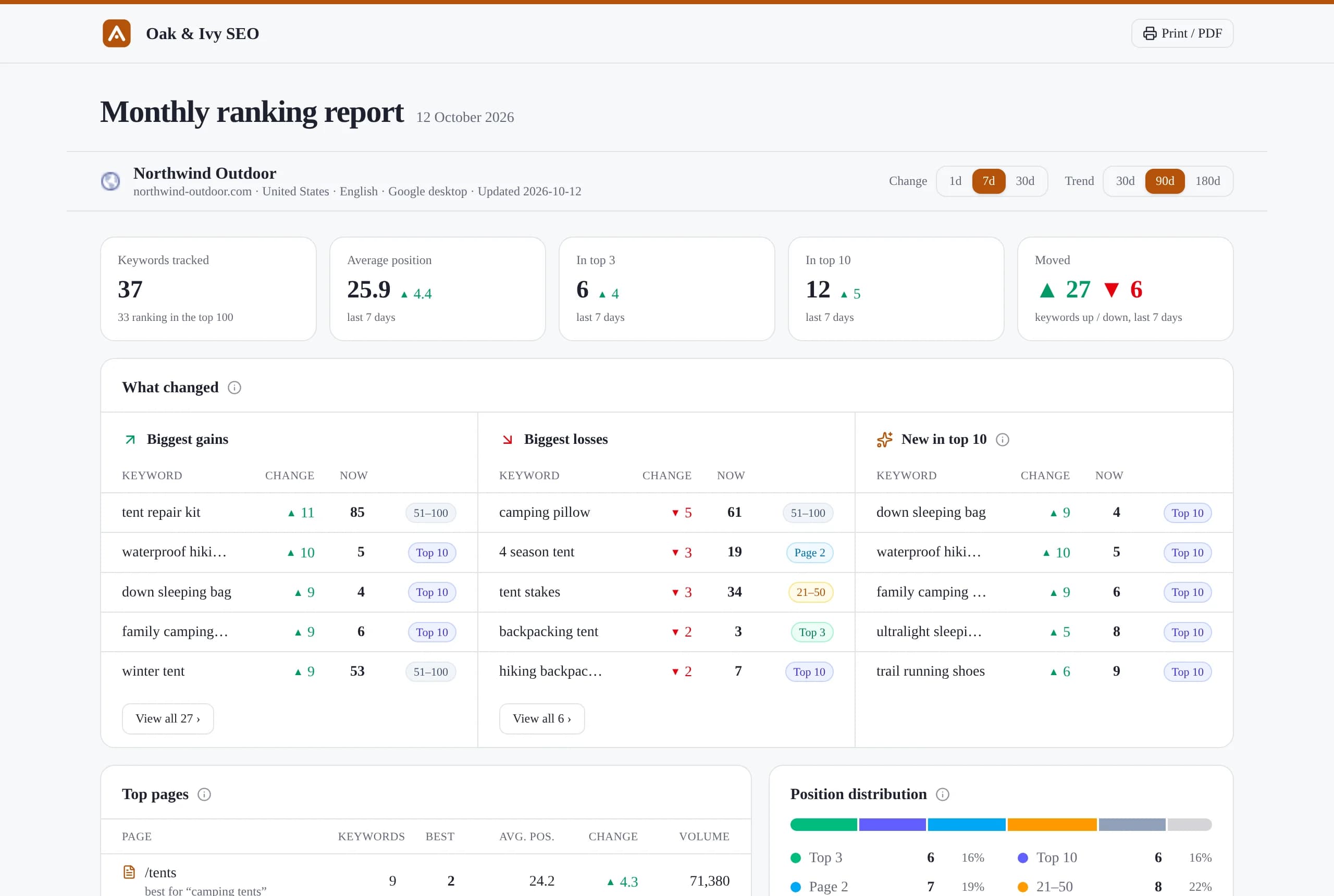This screenshot has width=1334, height=896.
Task: Click the AVG. POS. column header
Action: pyautogui.click(x=527, y=836)
